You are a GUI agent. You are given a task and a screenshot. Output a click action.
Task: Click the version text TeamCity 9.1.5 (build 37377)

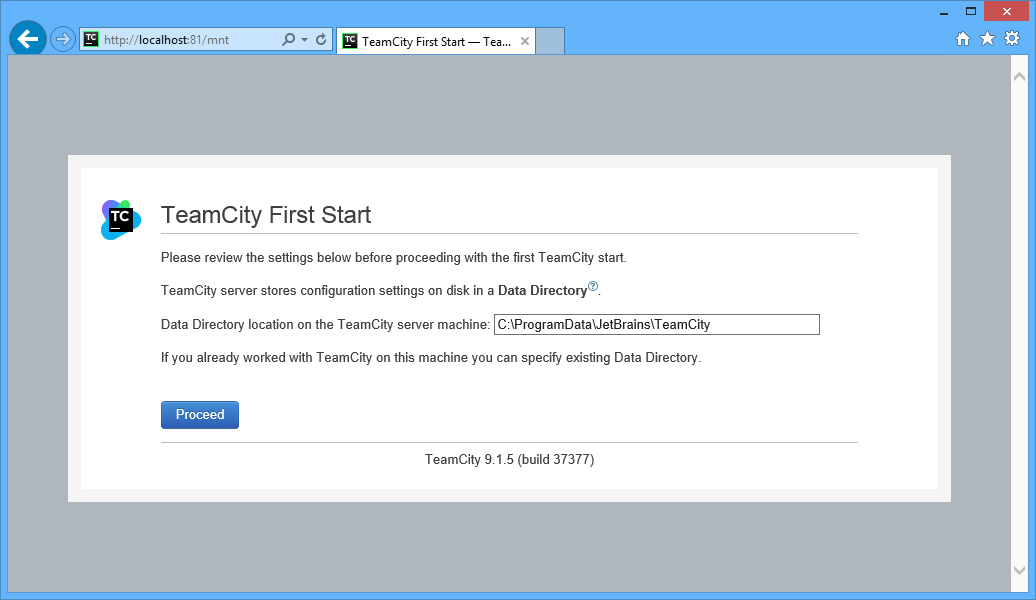pyautogui.click(x=509, y=459)
